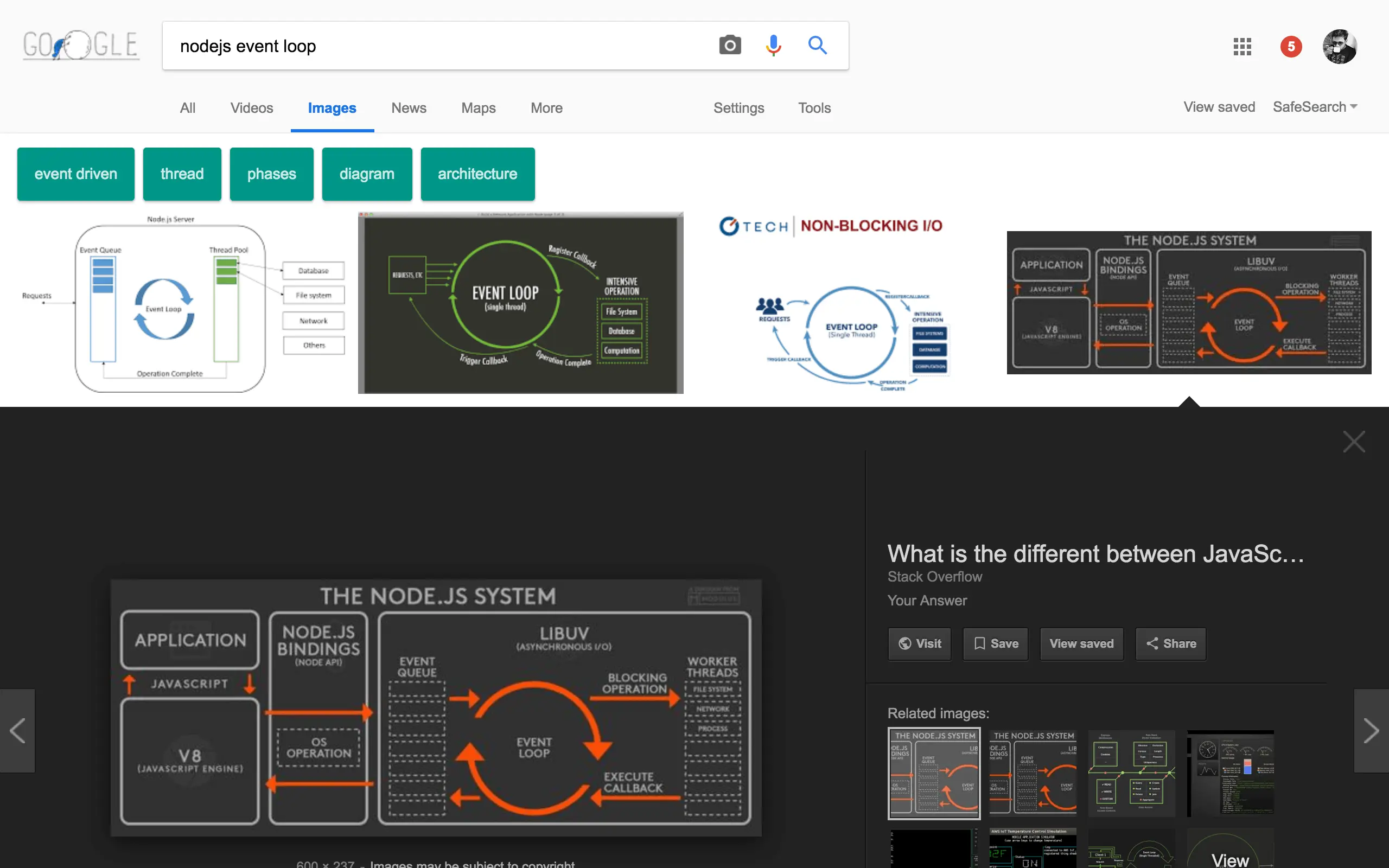Close the image preview panel

point(1354,442)
